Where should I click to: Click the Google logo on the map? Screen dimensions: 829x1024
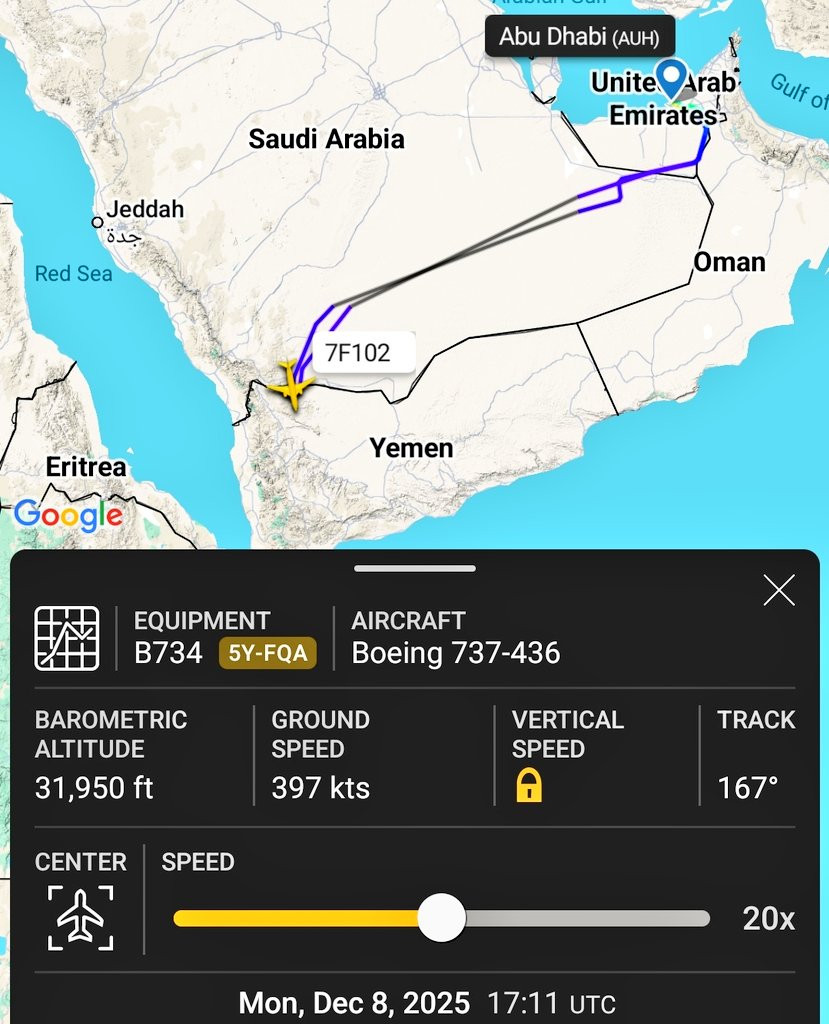[69, 516]
